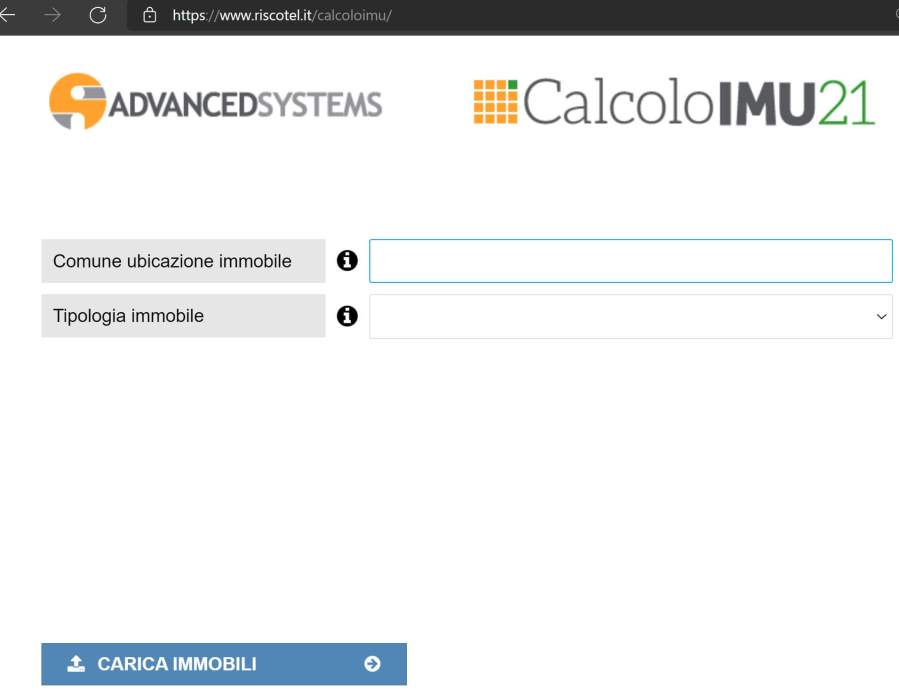Click the Comune ubicazione immobile label

pos(172,261)
